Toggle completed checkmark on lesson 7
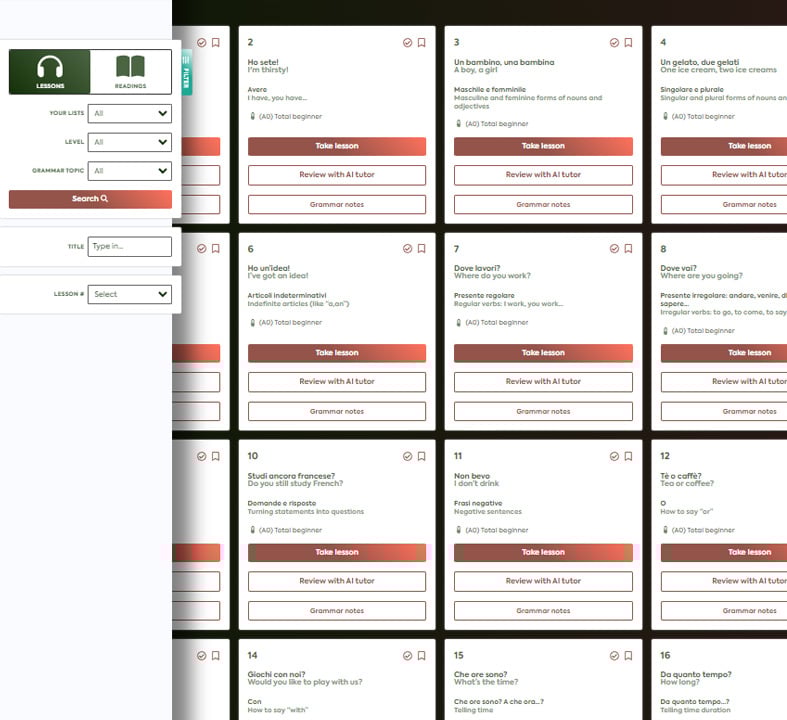This screenshot has height=720, width=787. (x=614, y=249)
